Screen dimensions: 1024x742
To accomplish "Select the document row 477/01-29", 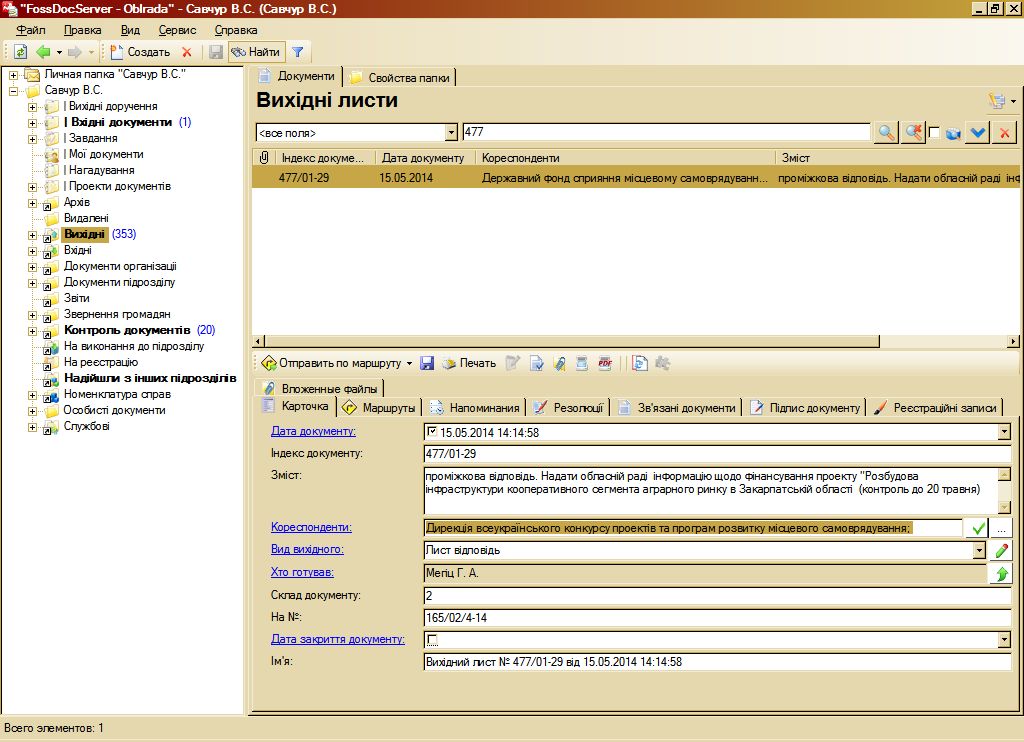I will point(636,178).
